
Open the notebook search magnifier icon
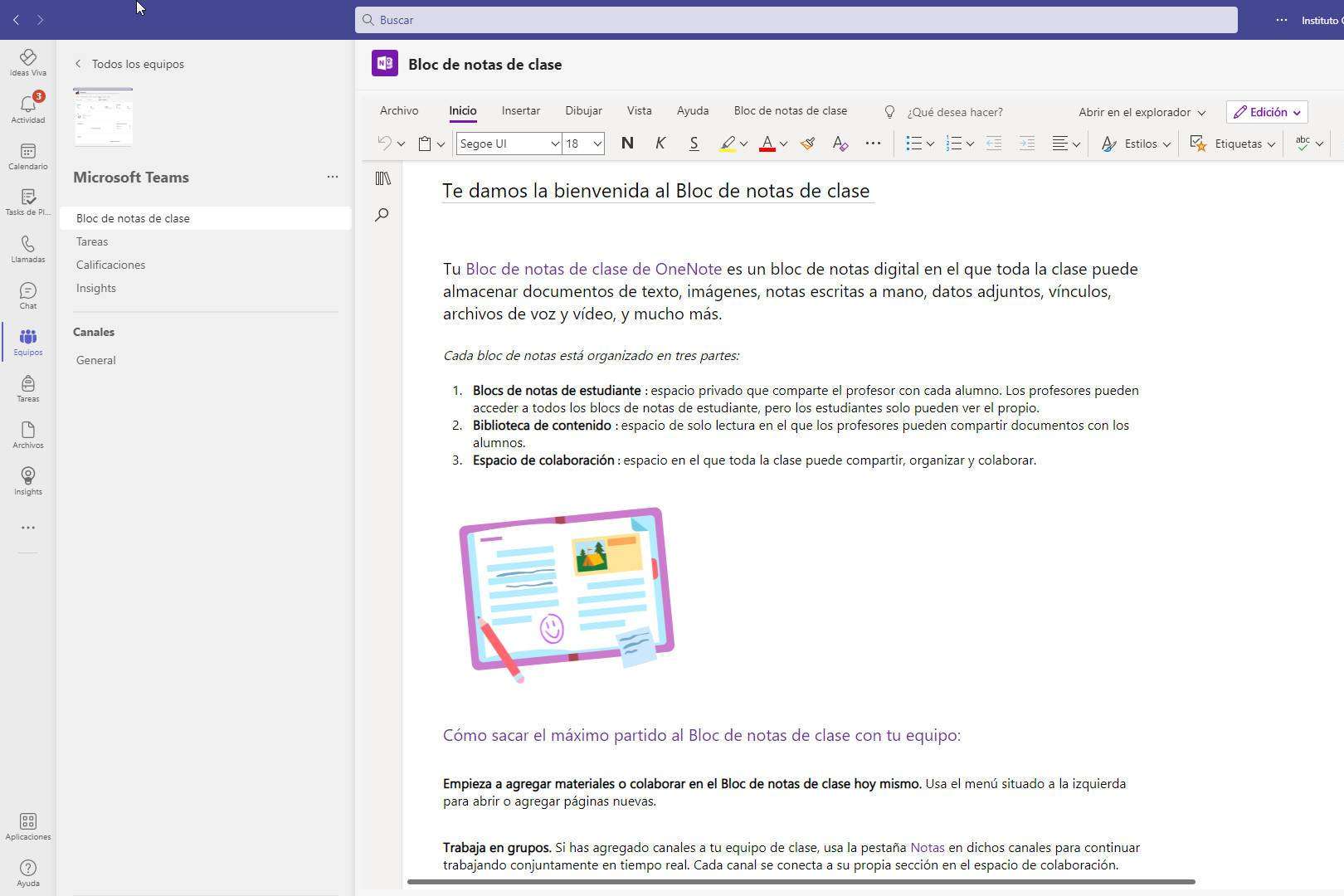click(x=382, y=215)
